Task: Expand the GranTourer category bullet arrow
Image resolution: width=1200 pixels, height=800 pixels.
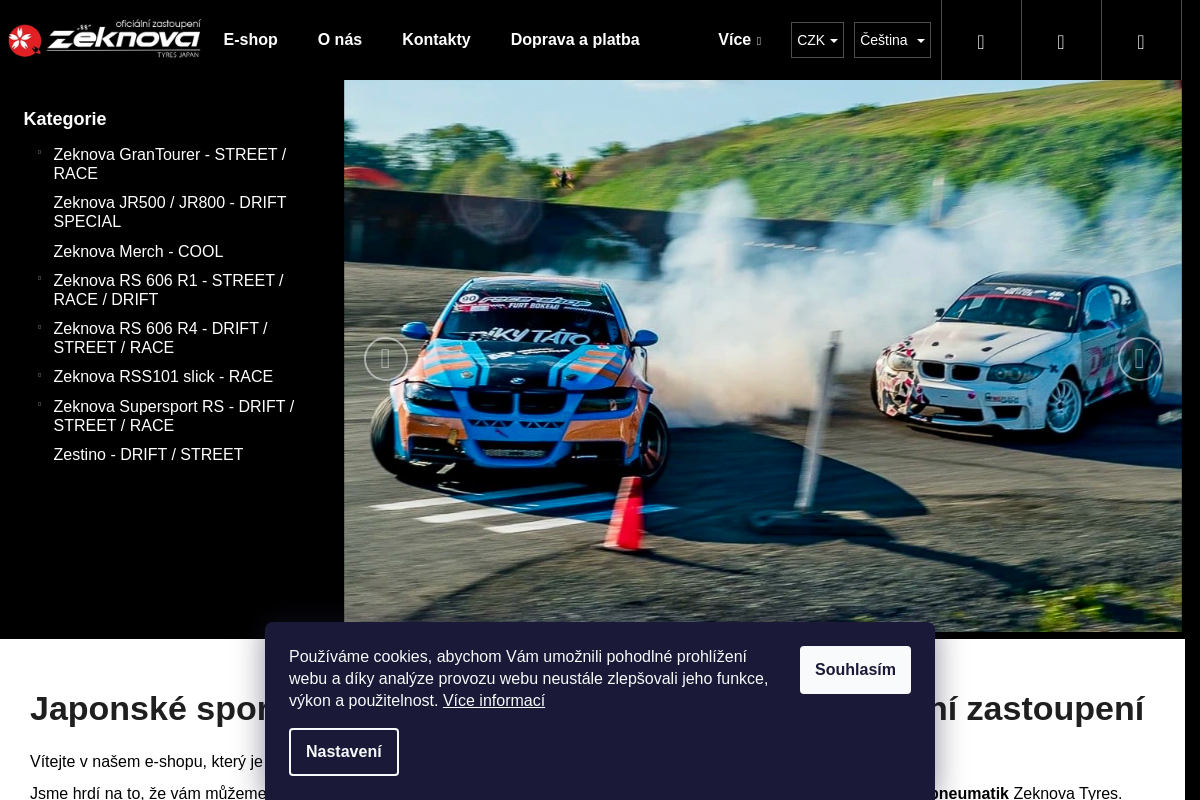Action: tap(39, 153)
